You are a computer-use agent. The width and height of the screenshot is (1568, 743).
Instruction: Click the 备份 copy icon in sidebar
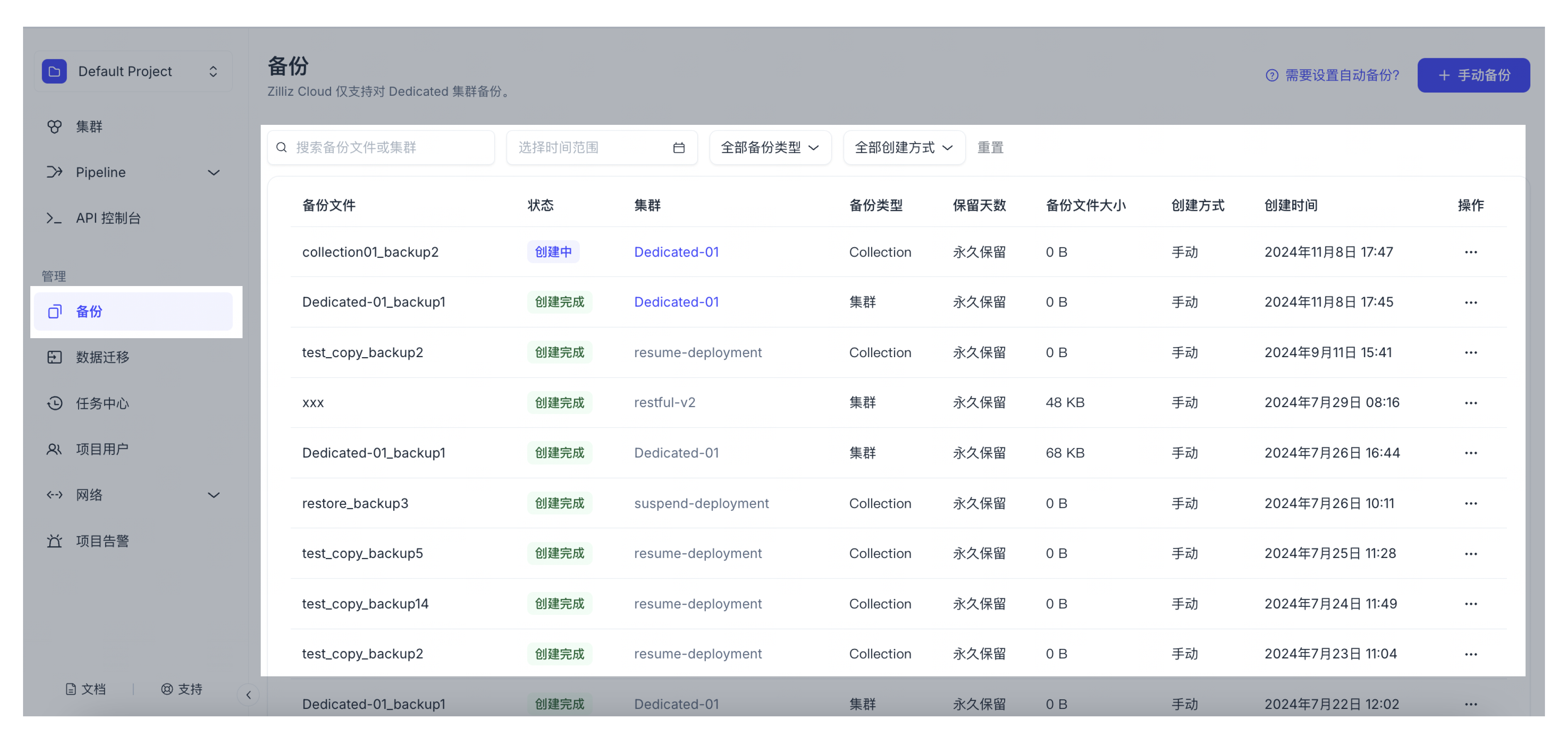pos(55,312)
